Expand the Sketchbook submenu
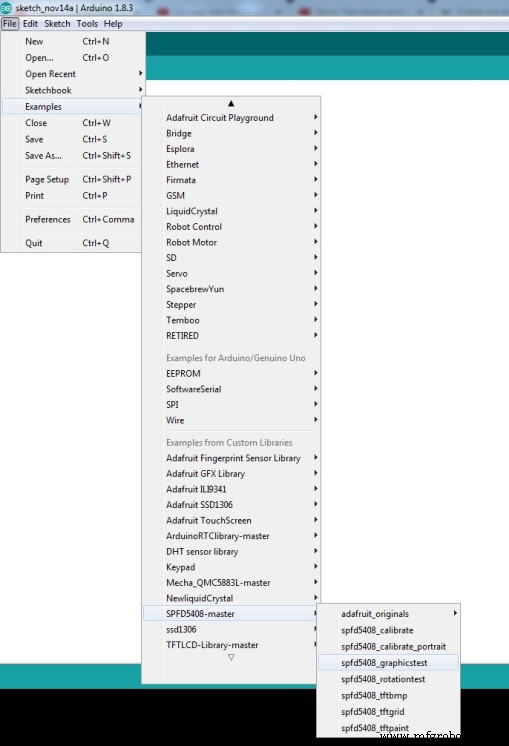Viewport: 509px width, 746px height. point(73,90)
